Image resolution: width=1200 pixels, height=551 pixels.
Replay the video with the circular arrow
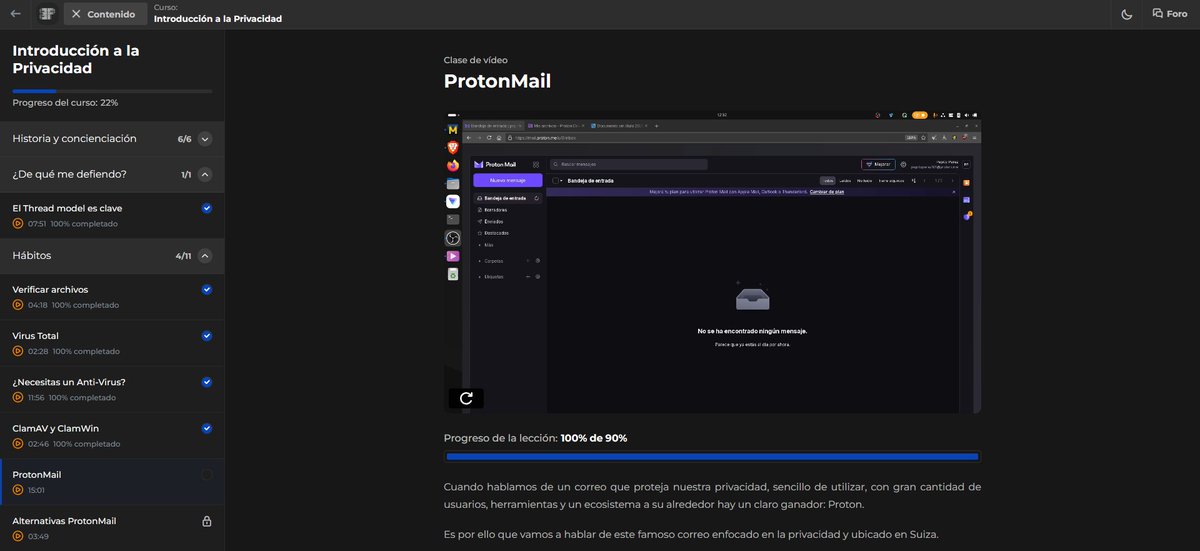point(466,398)
